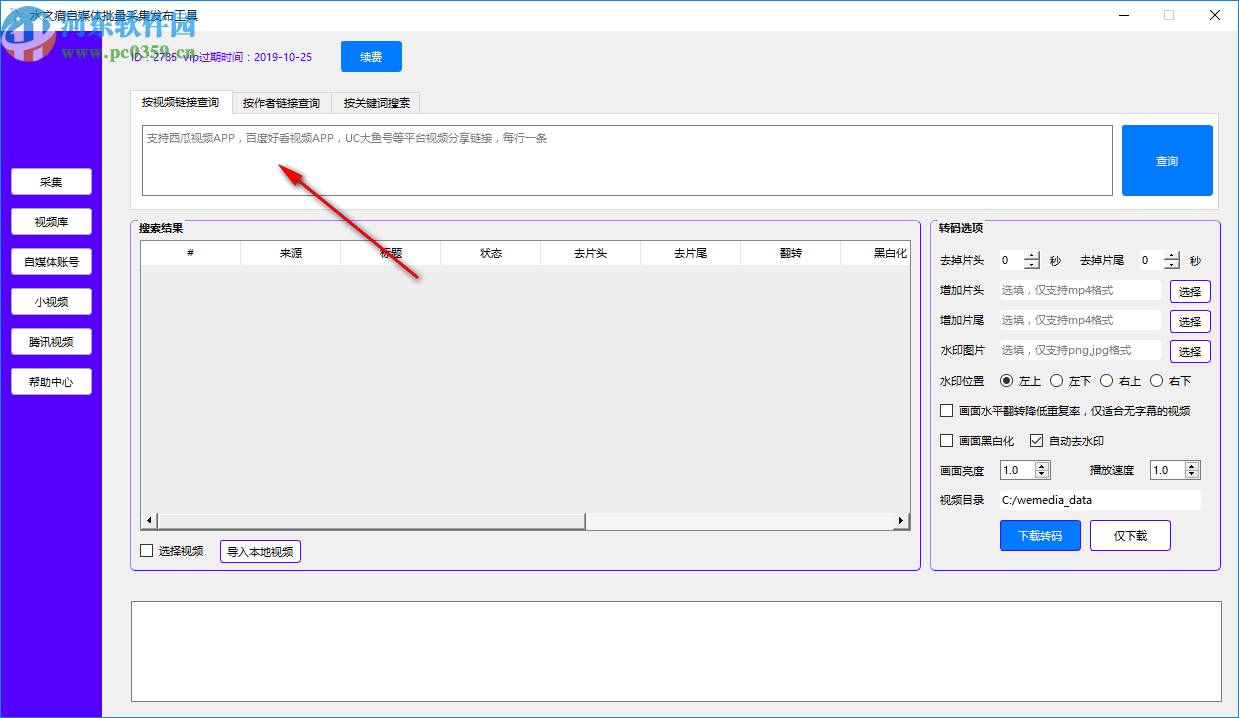
Task: Select the 右下 watermark position
Action: (1156, 381)
